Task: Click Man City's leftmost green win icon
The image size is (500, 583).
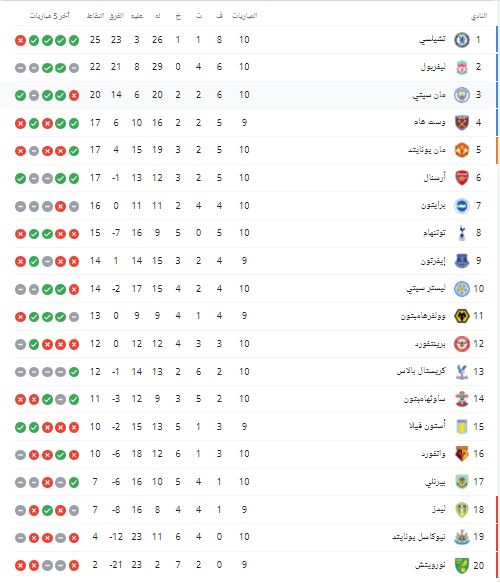Action: (x=20, y=95)
